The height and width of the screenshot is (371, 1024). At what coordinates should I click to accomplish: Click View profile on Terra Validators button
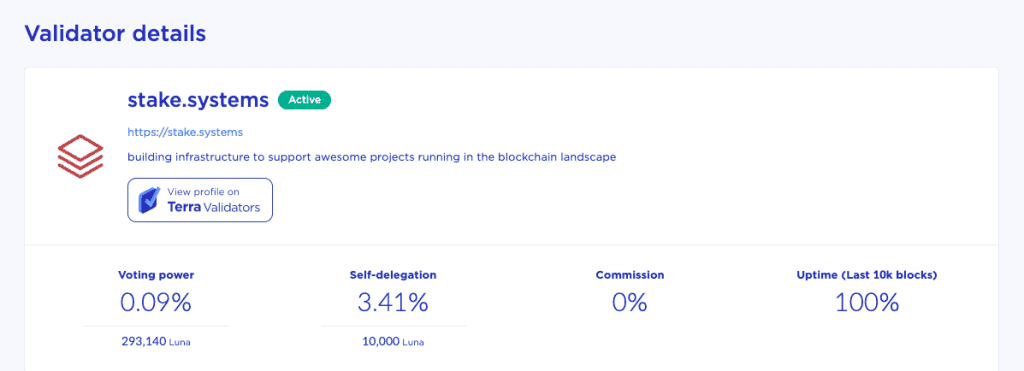point(200,200)
